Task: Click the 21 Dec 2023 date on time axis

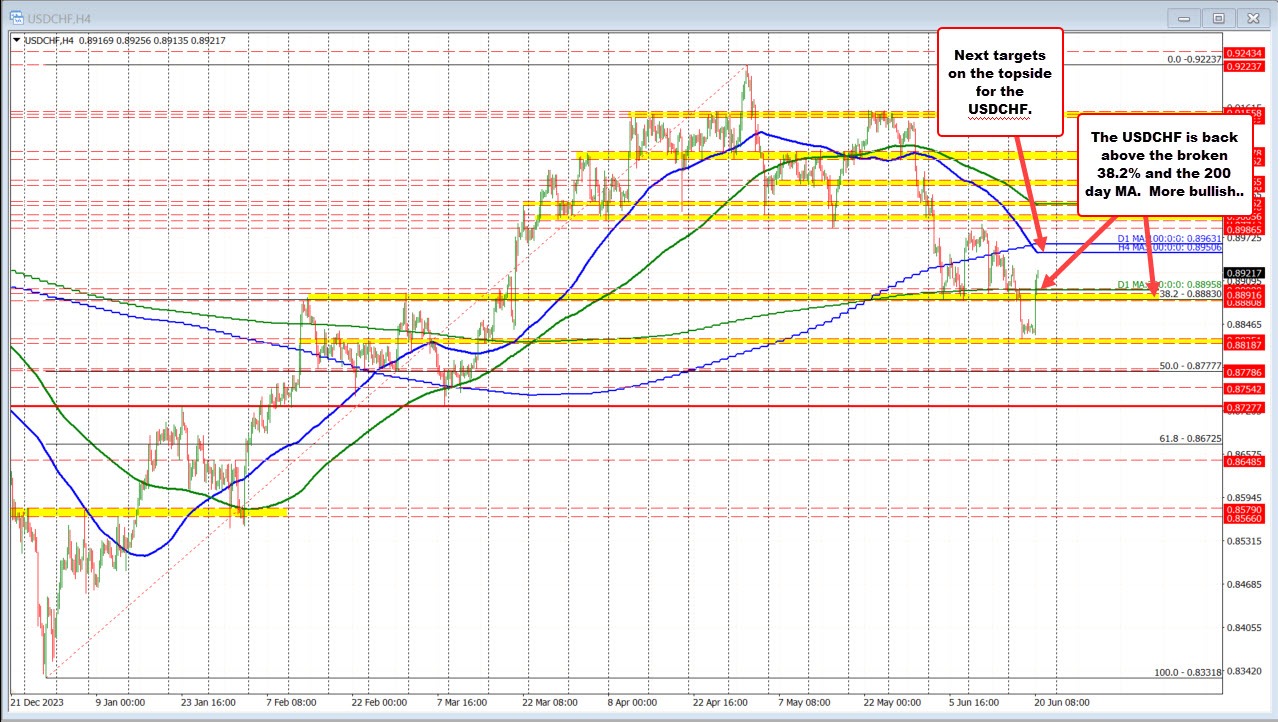Action: coord(39,702)
